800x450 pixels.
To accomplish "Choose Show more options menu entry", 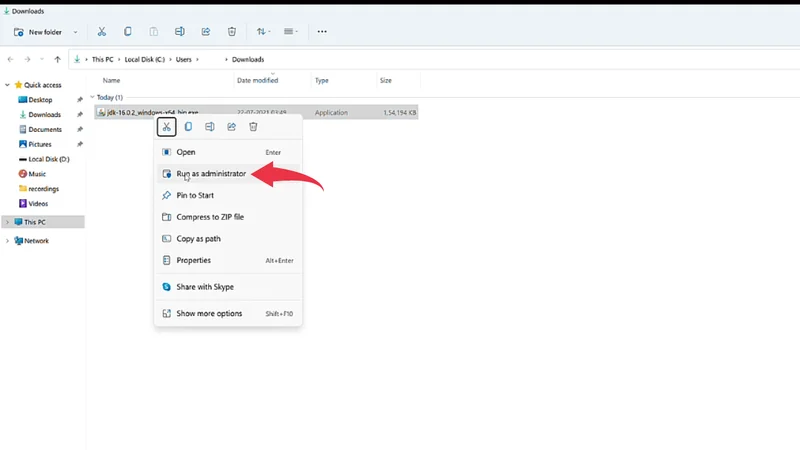I will tap(209, 313).
